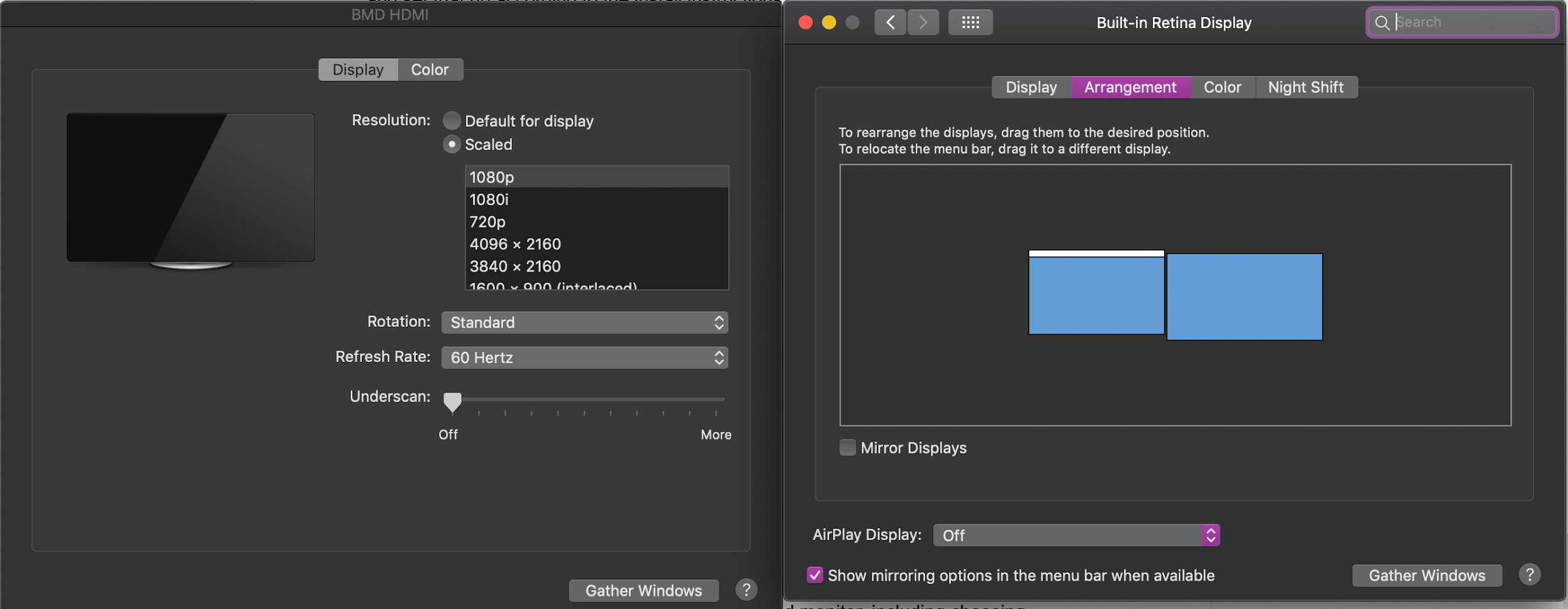
Task: Open the Color tab in BMD HDMI window
Action: click(430, 69)
